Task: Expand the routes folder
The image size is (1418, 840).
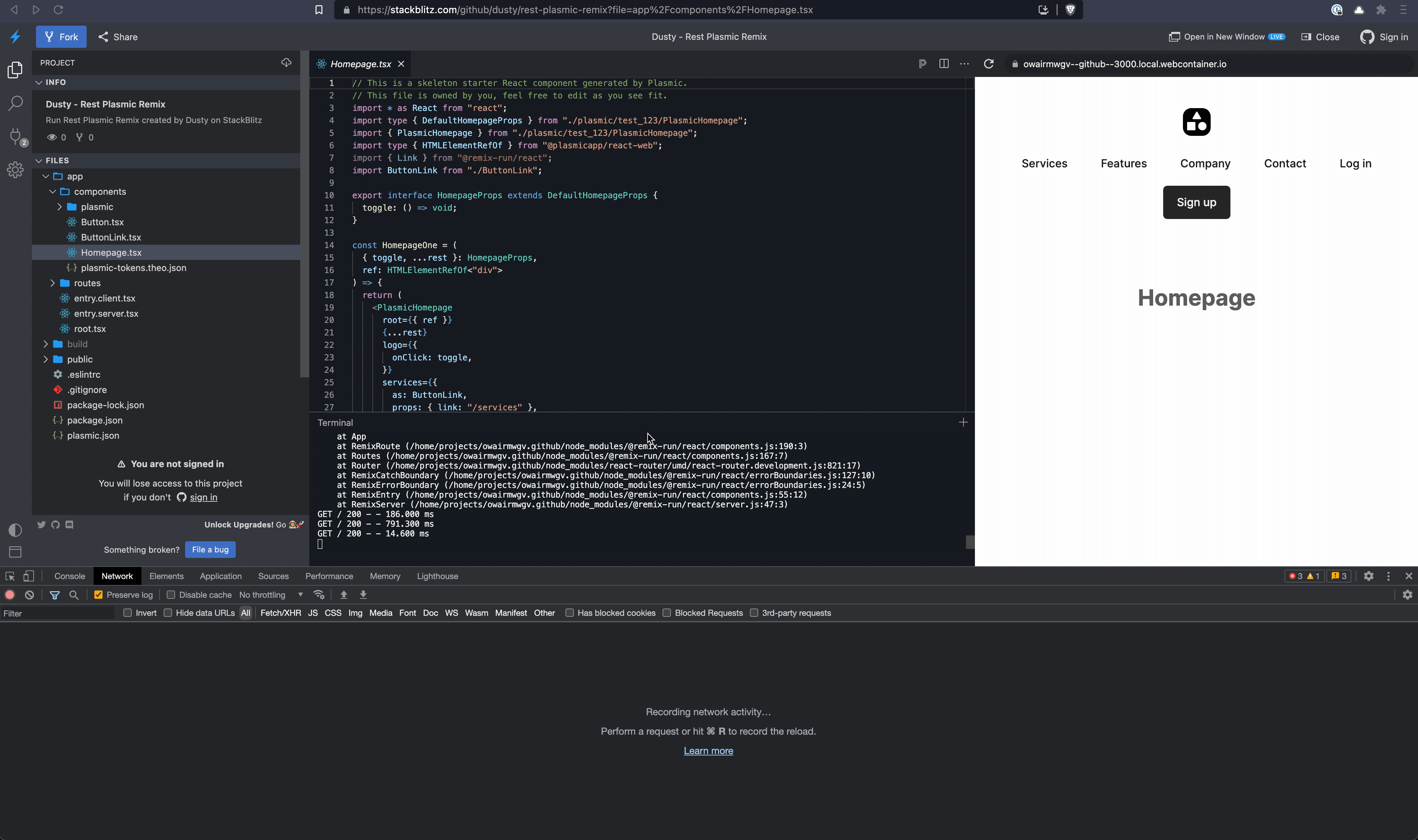Action: pyautogui.click(x=87, y=283)
